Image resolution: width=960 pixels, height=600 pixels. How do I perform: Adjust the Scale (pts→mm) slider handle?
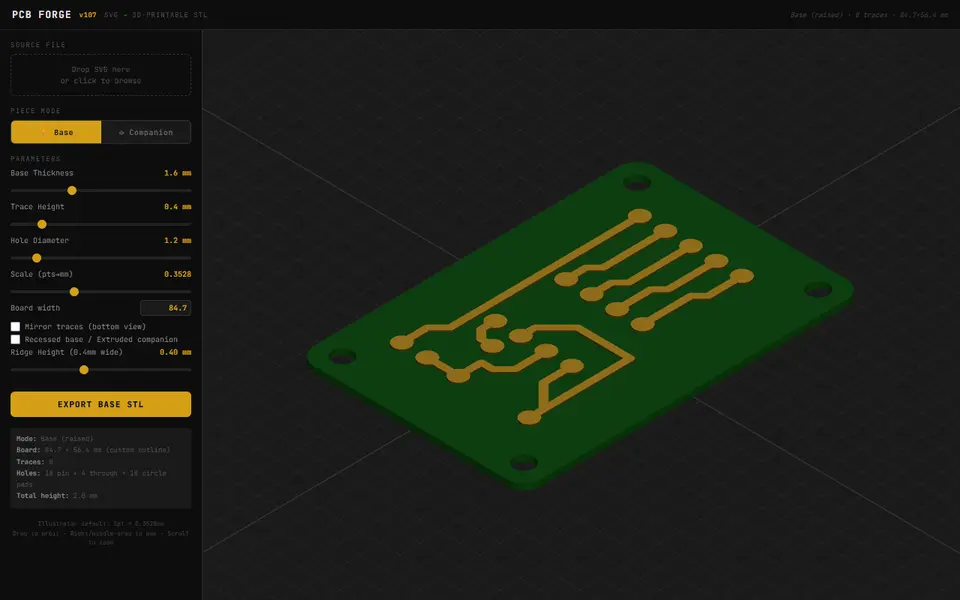click(x=74, y=291)
